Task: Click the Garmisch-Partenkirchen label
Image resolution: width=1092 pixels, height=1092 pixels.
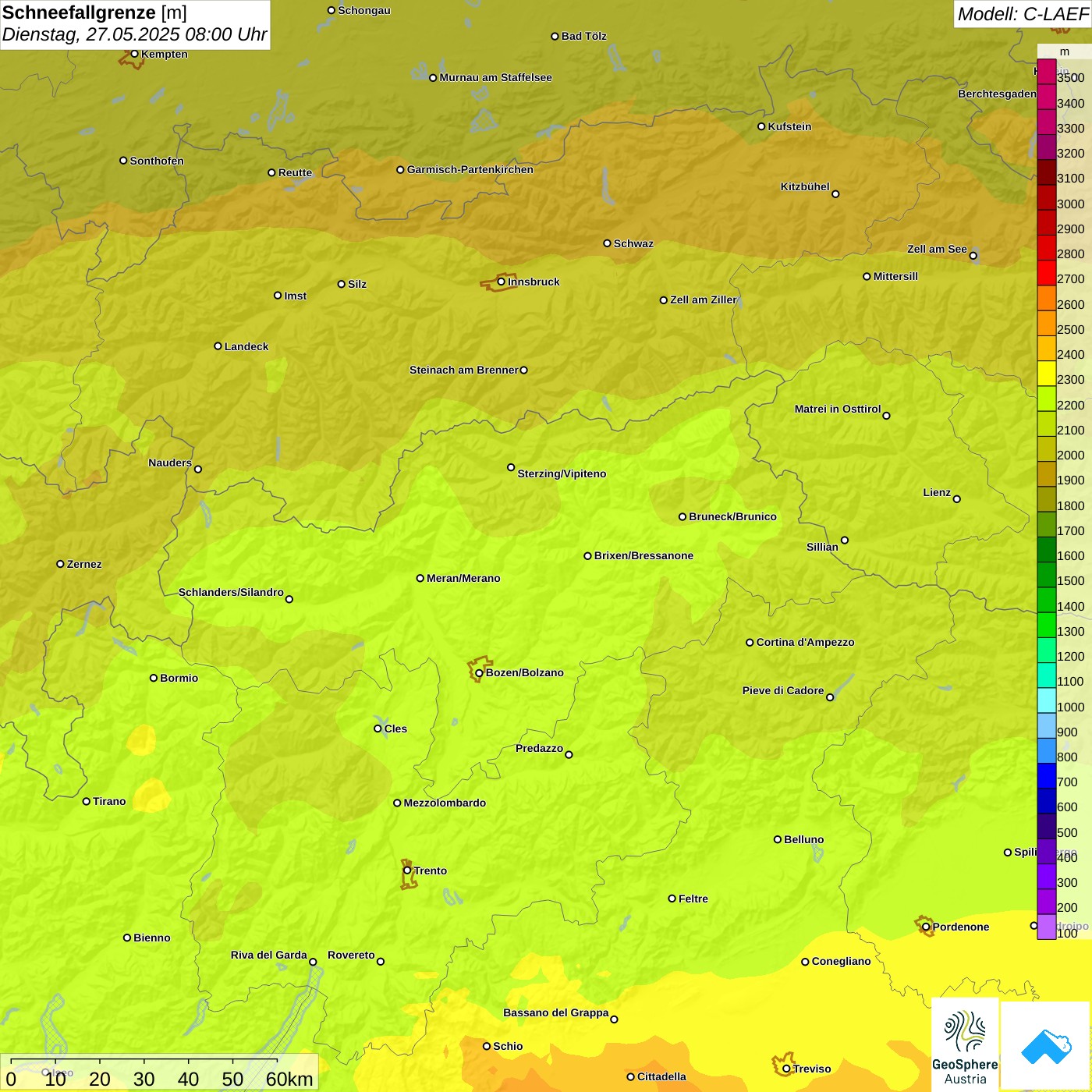Action: coord(470,169)
